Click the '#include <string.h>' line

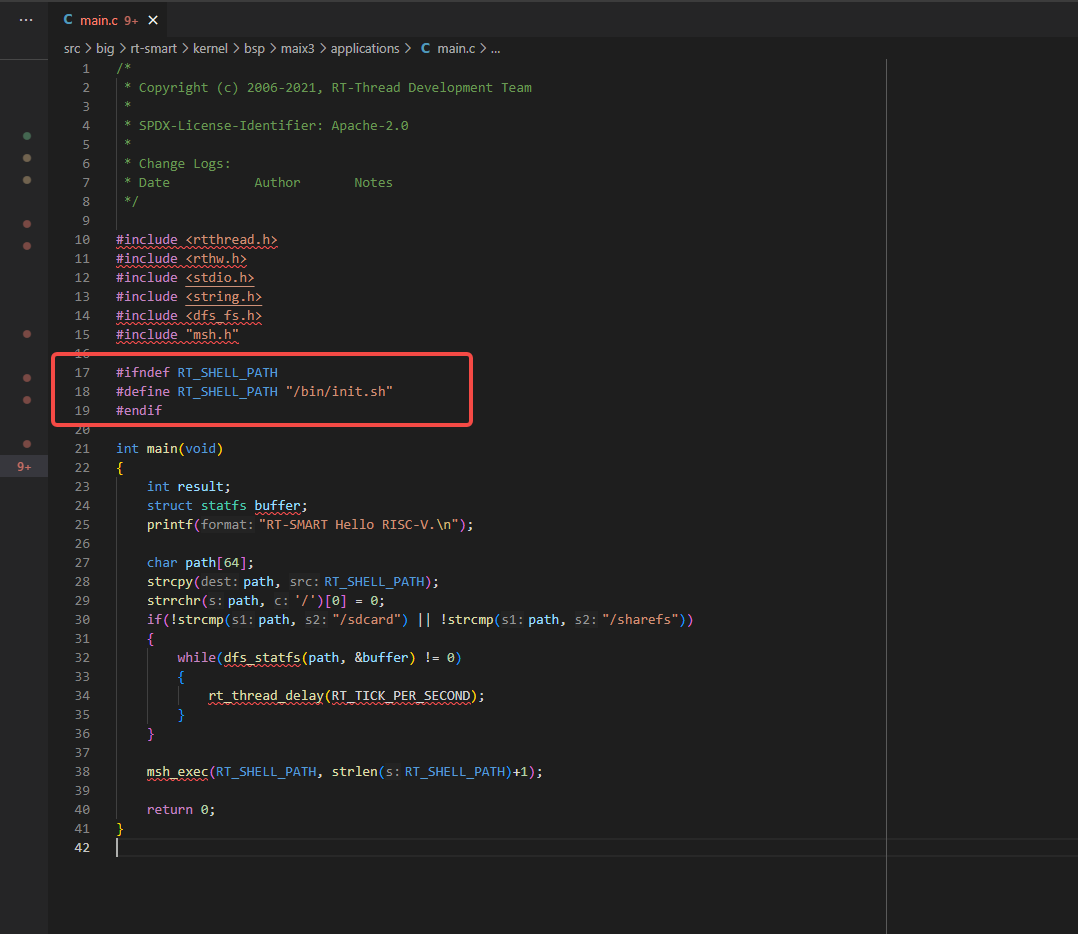click(189, 297)
